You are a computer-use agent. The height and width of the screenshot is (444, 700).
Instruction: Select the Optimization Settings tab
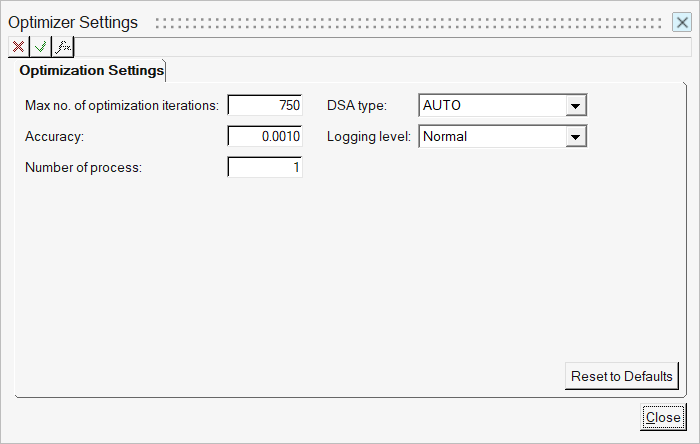pyautogui.click(x=91, y=71)
